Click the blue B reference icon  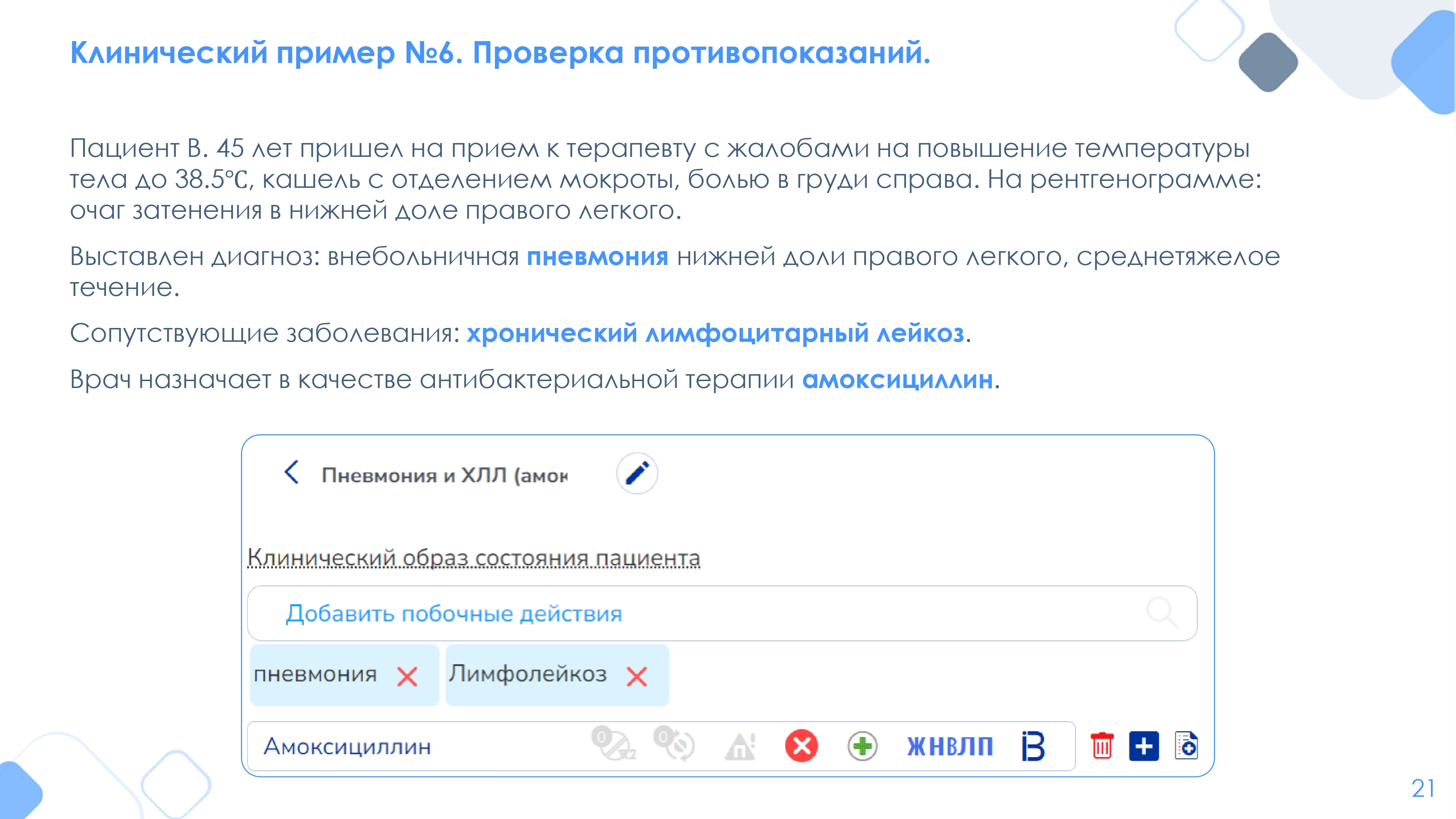tap(1033, 746)
